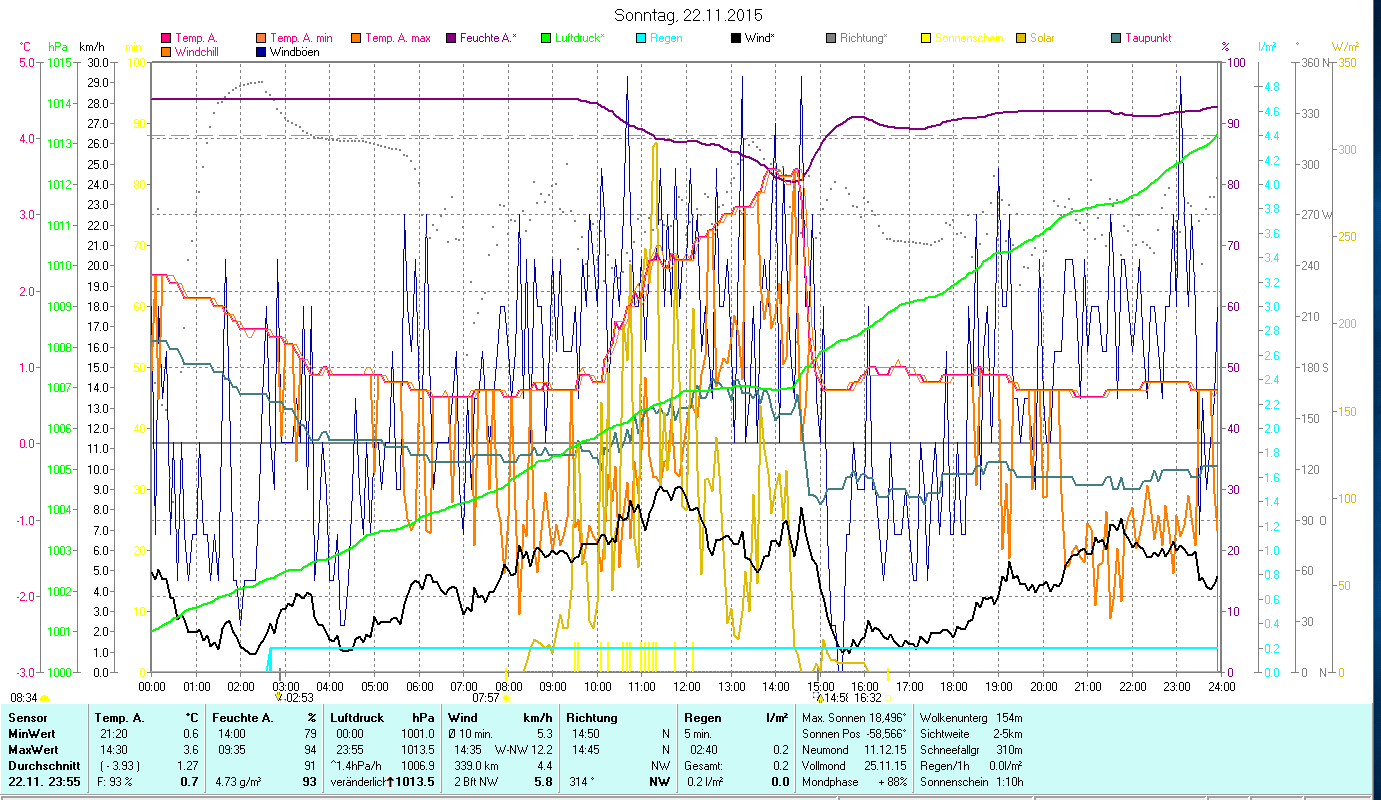This screenshot has width=1381, height=800.
Task: Click the 'Gesamt:' rain total label
Action: [x=703, y=766]
